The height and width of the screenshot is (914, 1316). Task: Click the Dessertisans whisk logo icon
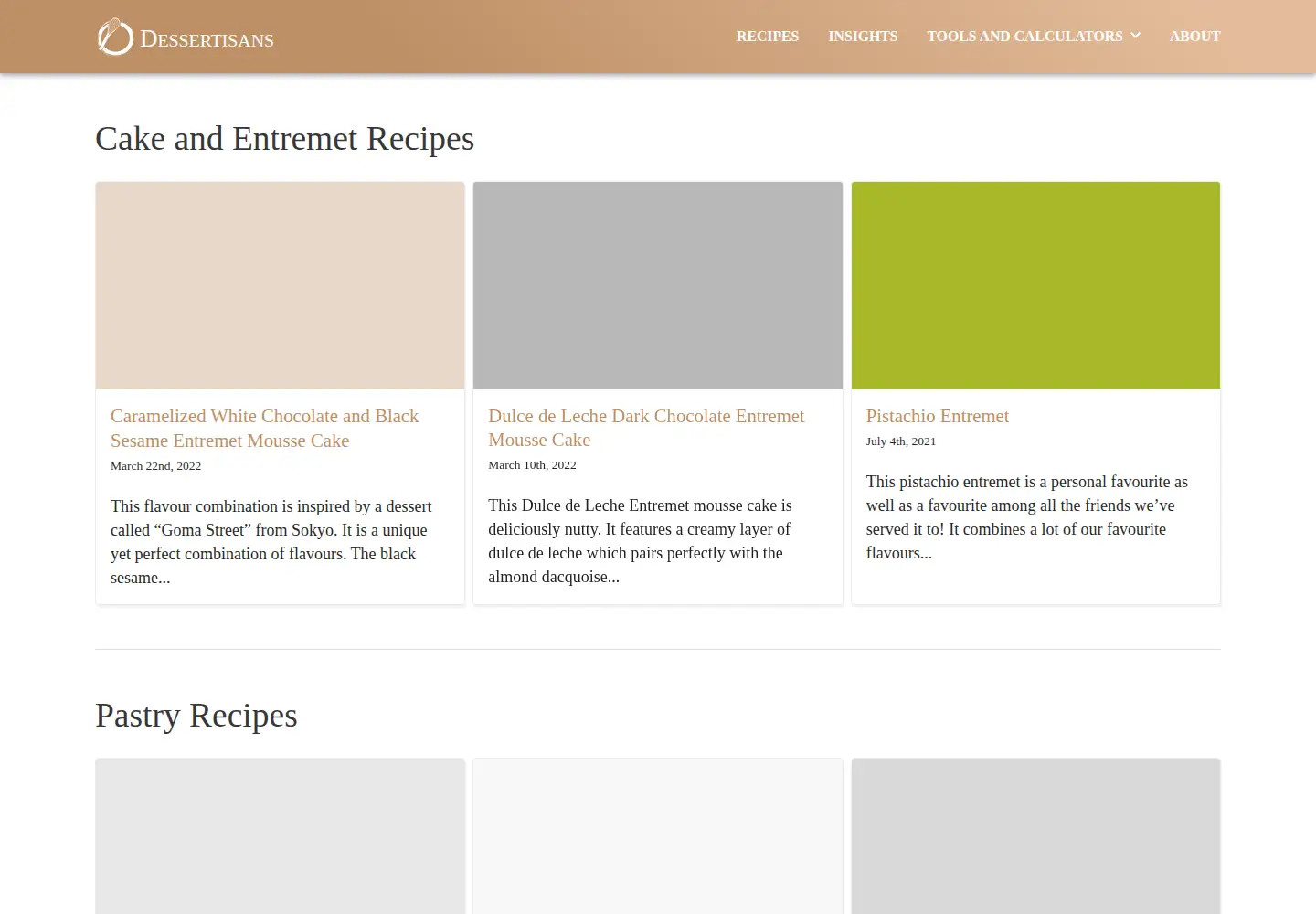tap(115, 37)
